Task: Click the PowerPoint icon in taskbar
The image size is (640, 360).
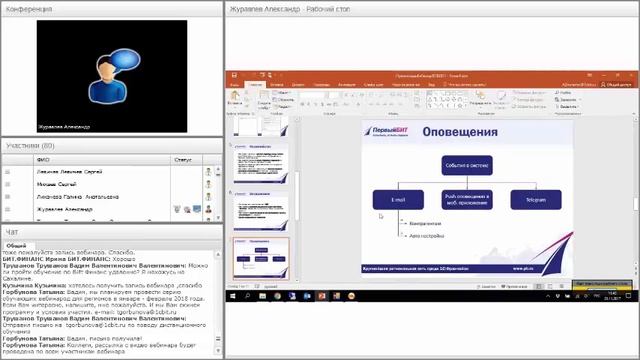Action: [322, 296]
